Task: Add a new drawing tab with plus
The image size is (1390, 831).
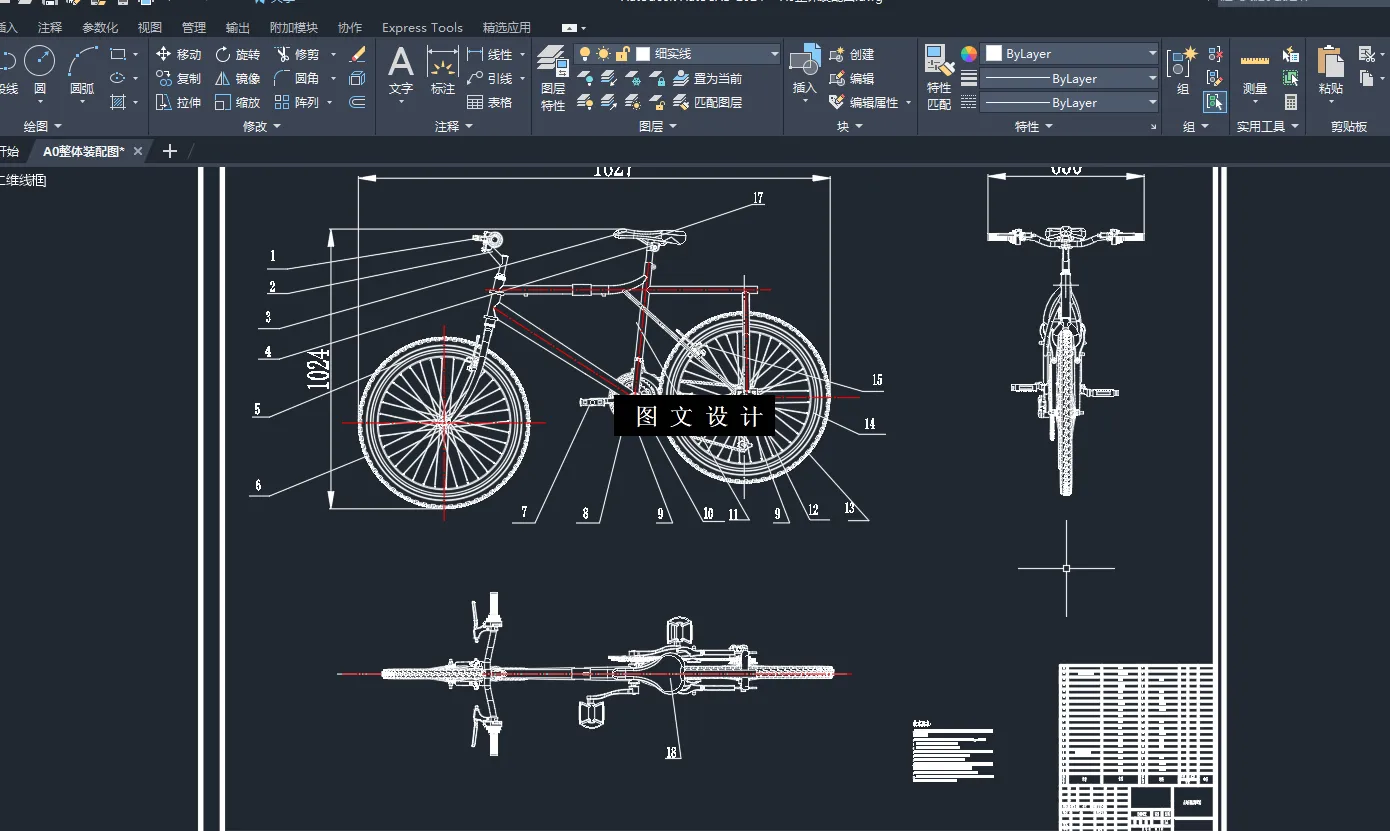Action: pyautogui.click(x=170, y=151)
